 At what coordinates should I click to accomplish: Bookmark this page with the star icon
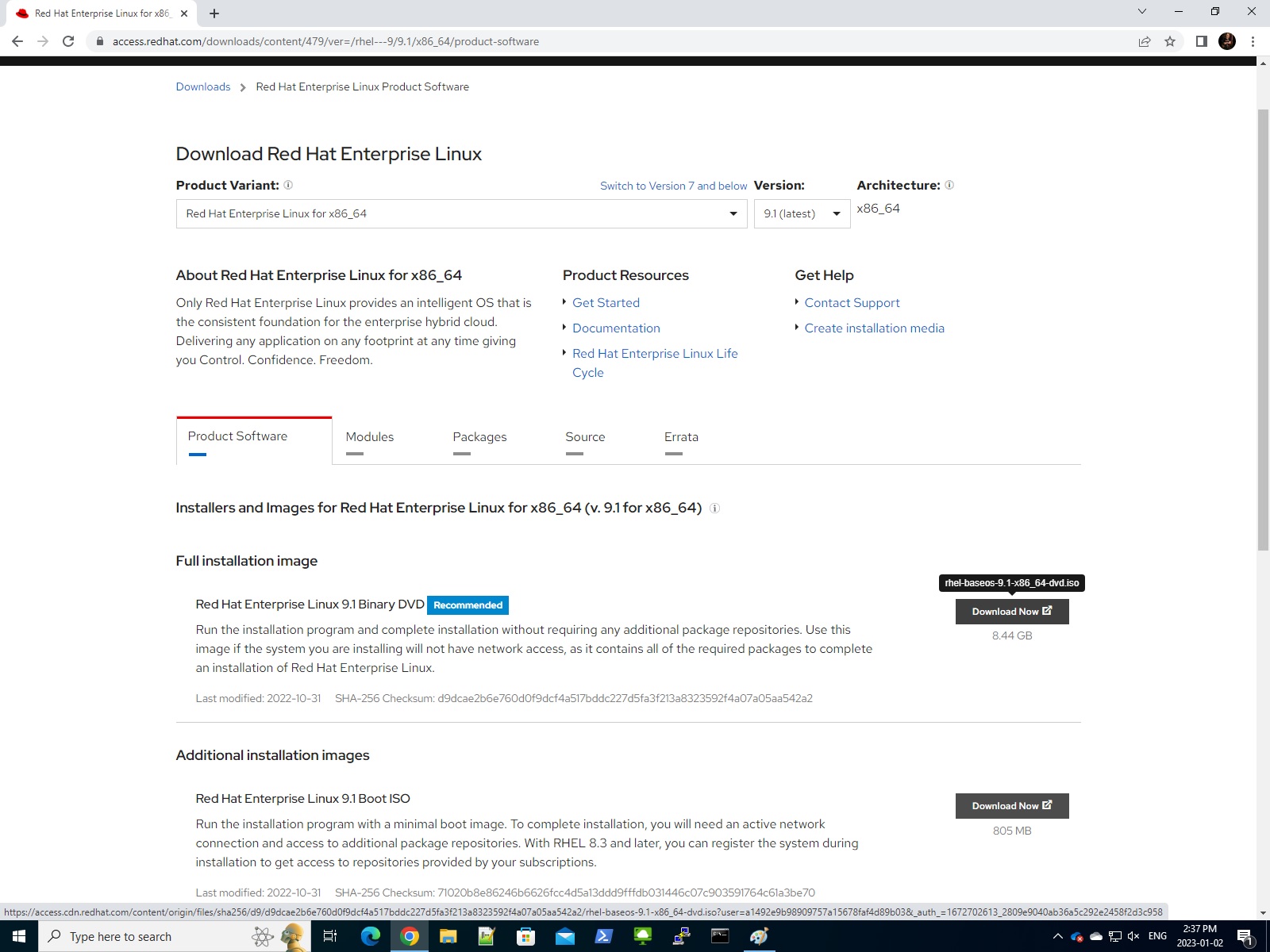pyautogui.click(x=1170, y=41)
